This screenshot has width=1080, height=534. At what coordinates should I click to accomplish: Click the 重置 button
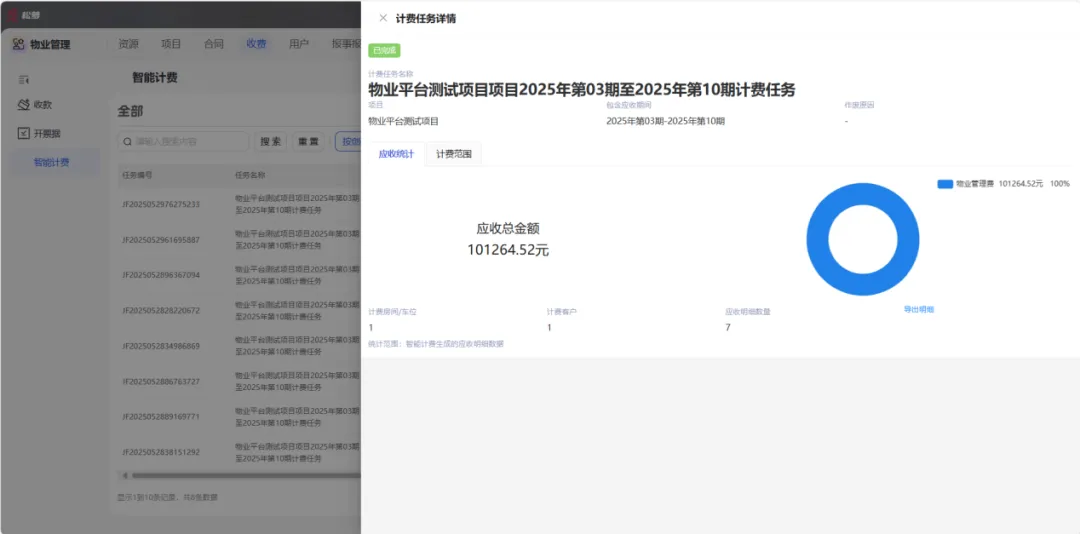[309, 142]
